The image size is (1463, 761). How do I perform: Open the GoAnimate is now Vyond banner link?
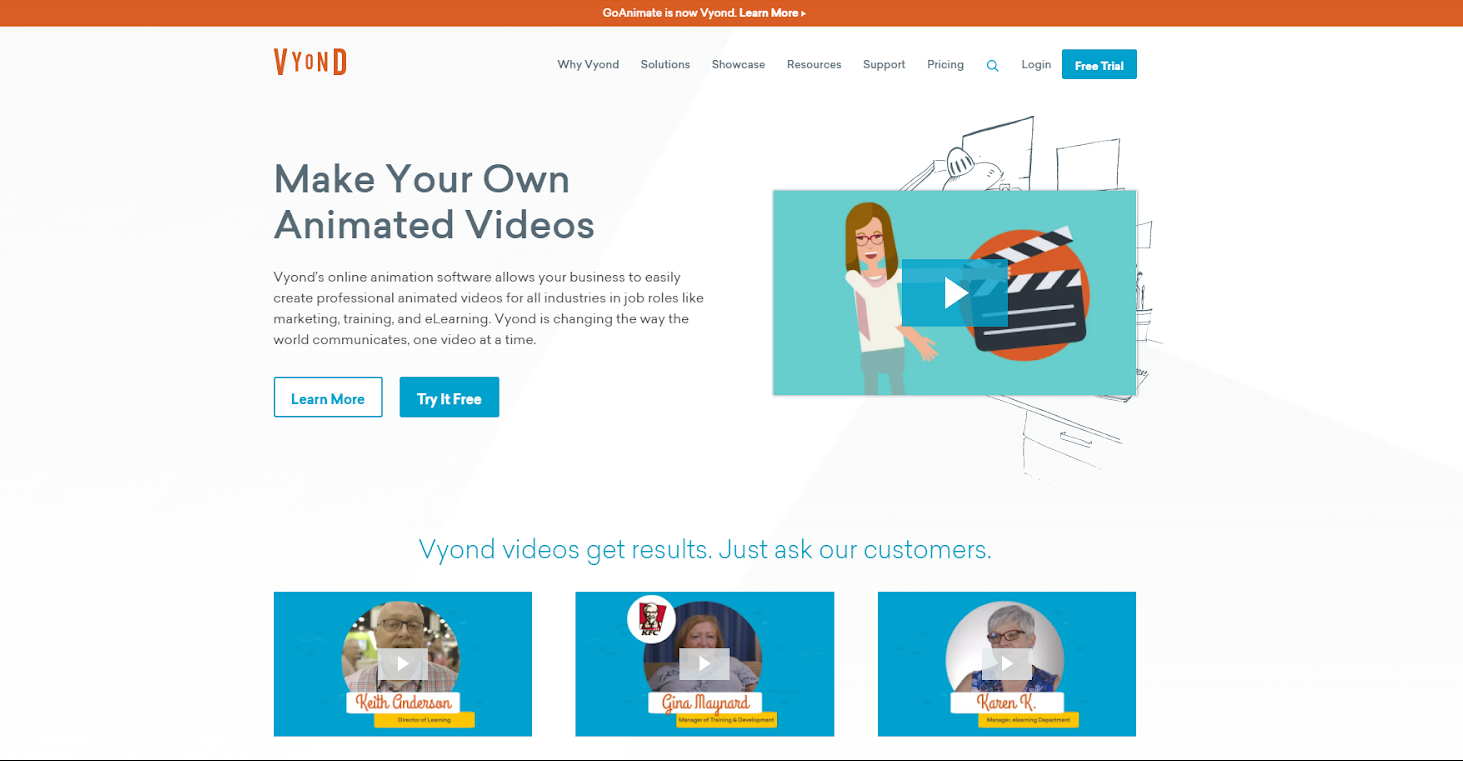704,13
